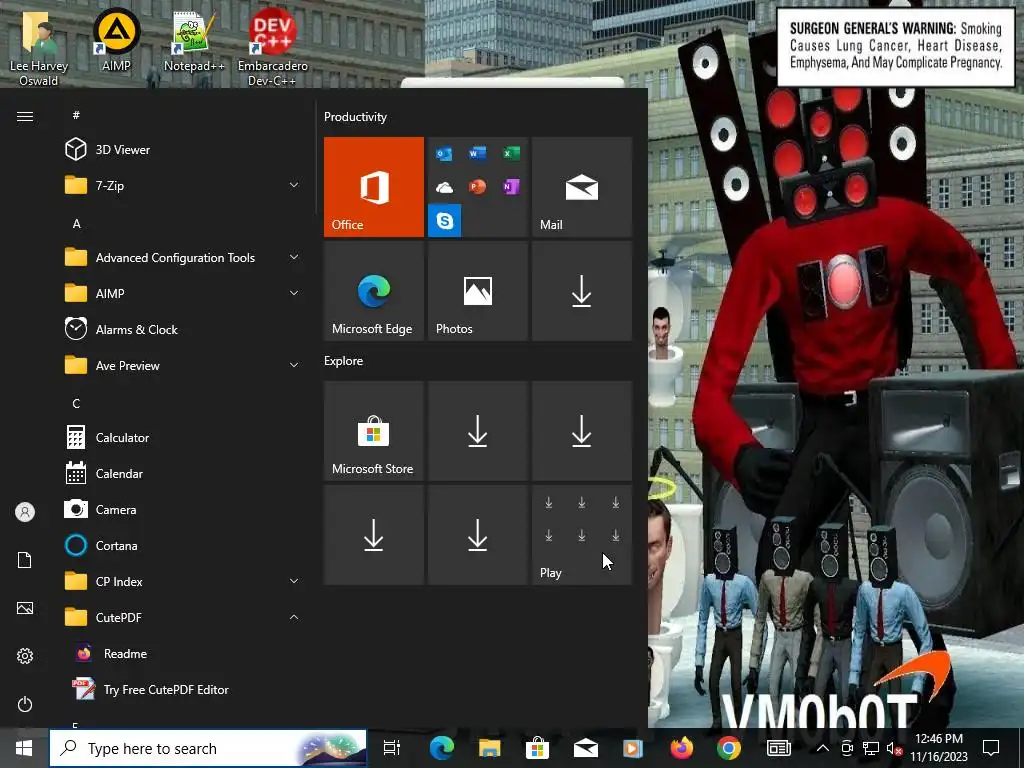Launch Calculator from the app list

click(180, 438)
